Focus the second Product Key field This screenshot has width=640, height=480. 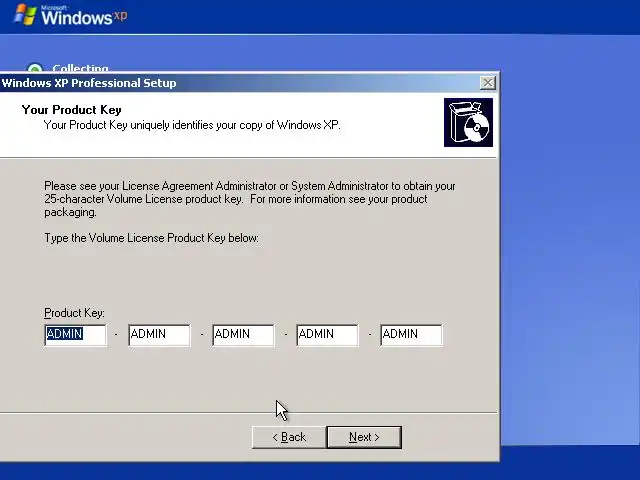pos(160,335)
